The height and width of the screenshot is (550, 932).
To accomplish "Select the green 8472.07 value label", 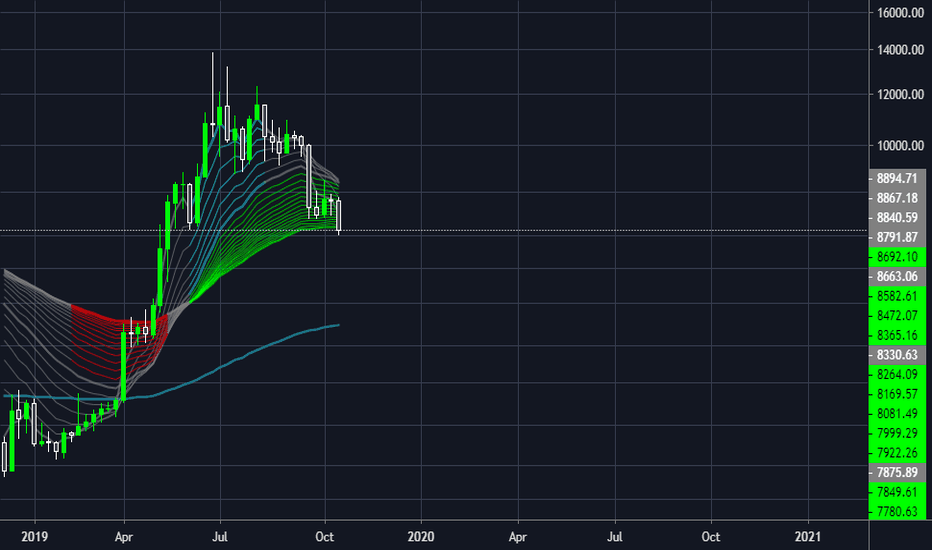I will pyautogui.click(x=897, y=316).
